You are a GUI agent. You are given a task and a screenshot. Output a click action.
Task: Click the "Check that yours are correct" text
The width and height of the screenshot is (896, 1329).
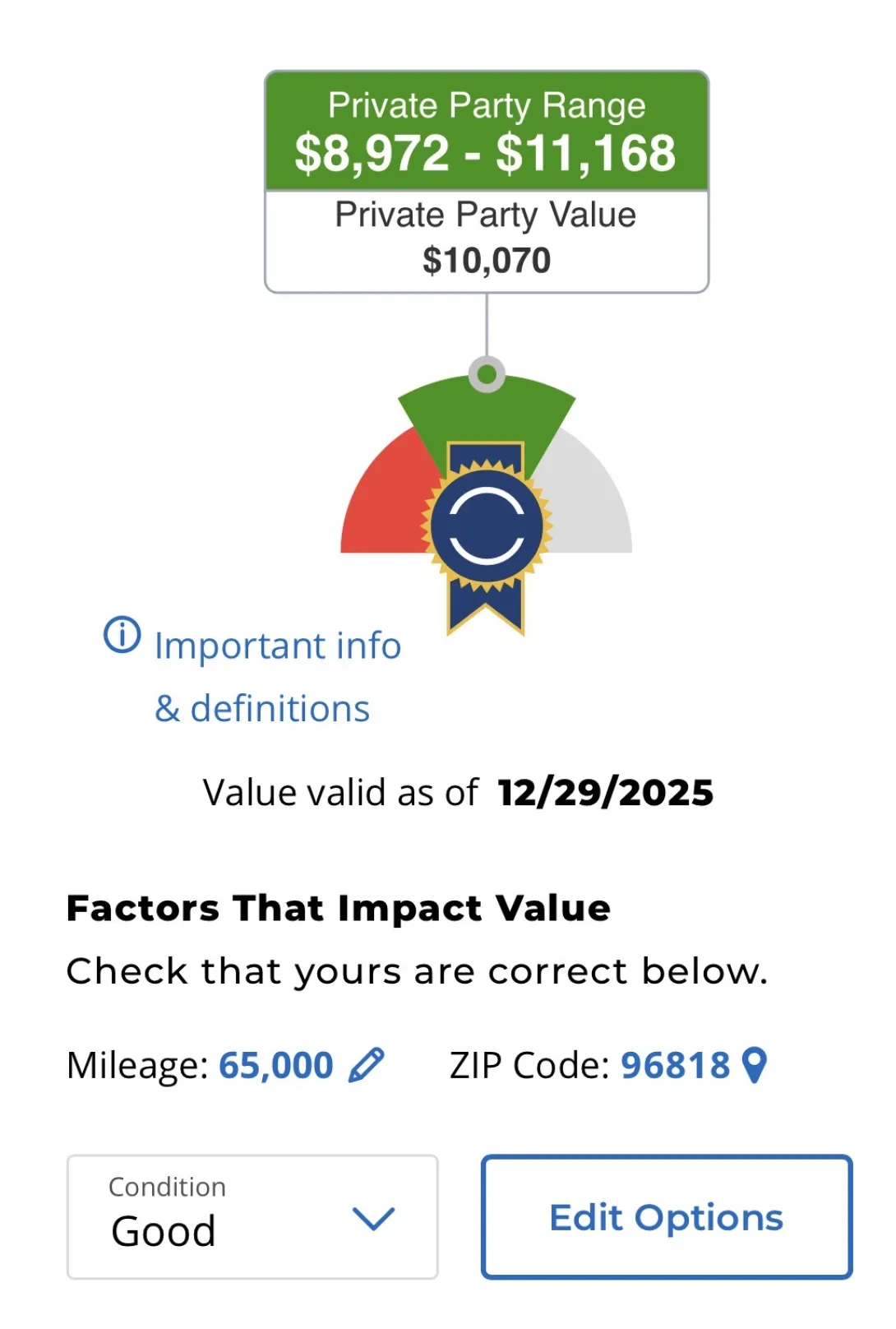point(417,971)
